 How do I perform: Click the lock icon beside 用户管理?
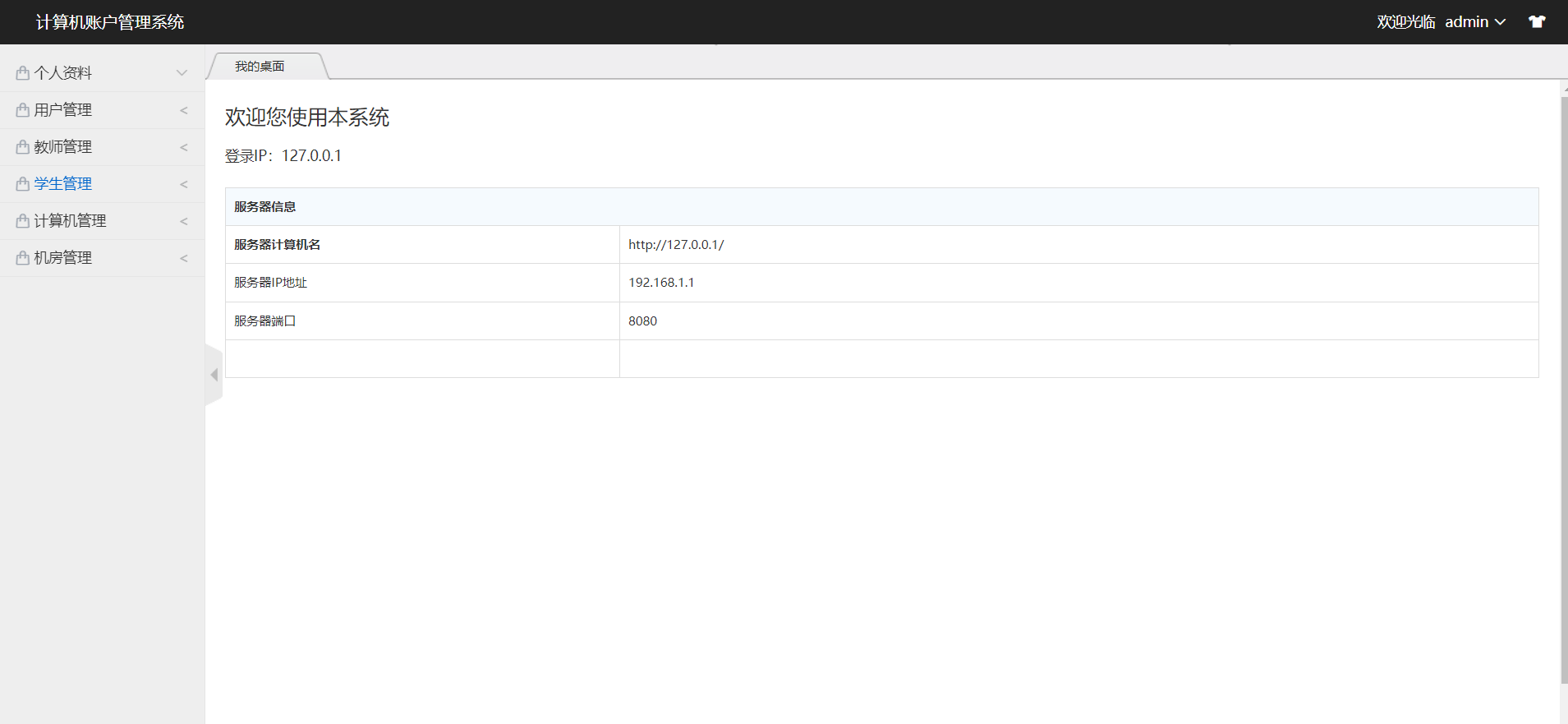23,110
